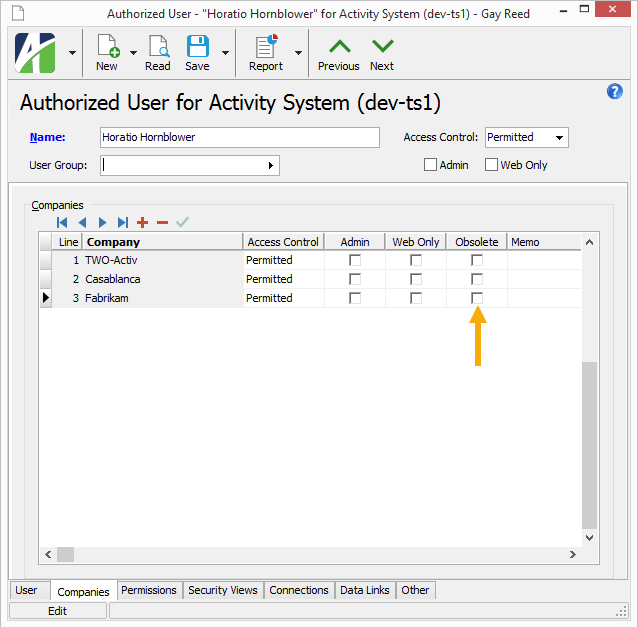
Task: Check Admin for TWO-Activ row
Action: [355, 260]
